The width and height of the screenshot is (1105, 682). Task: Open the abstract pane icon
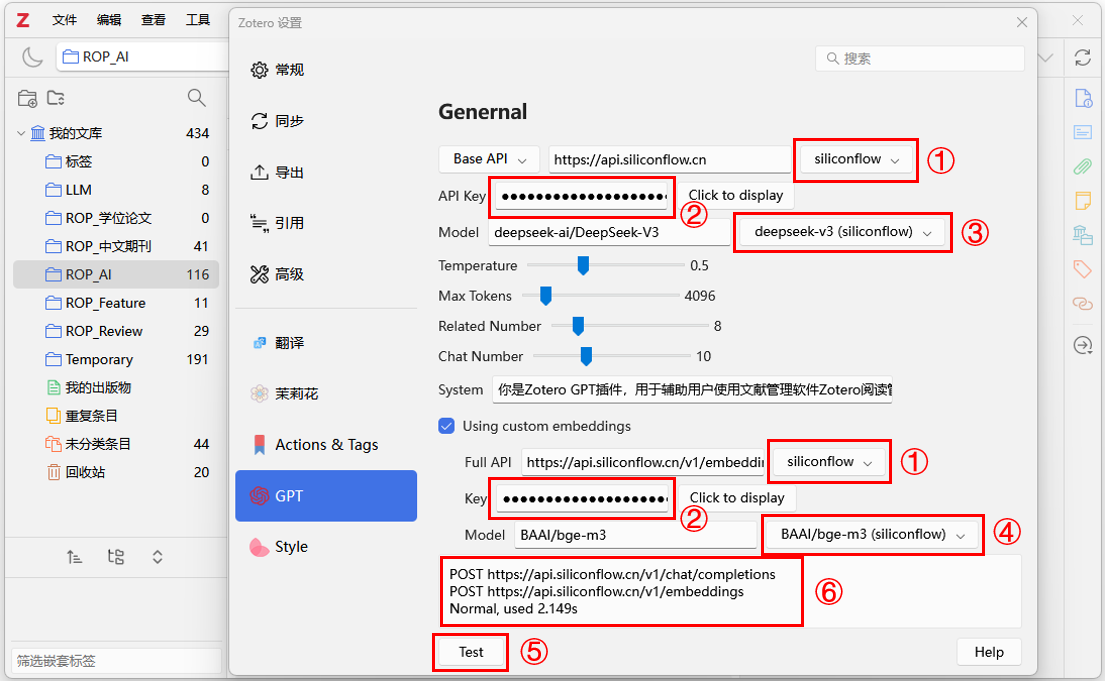[x=1082, y=132]
